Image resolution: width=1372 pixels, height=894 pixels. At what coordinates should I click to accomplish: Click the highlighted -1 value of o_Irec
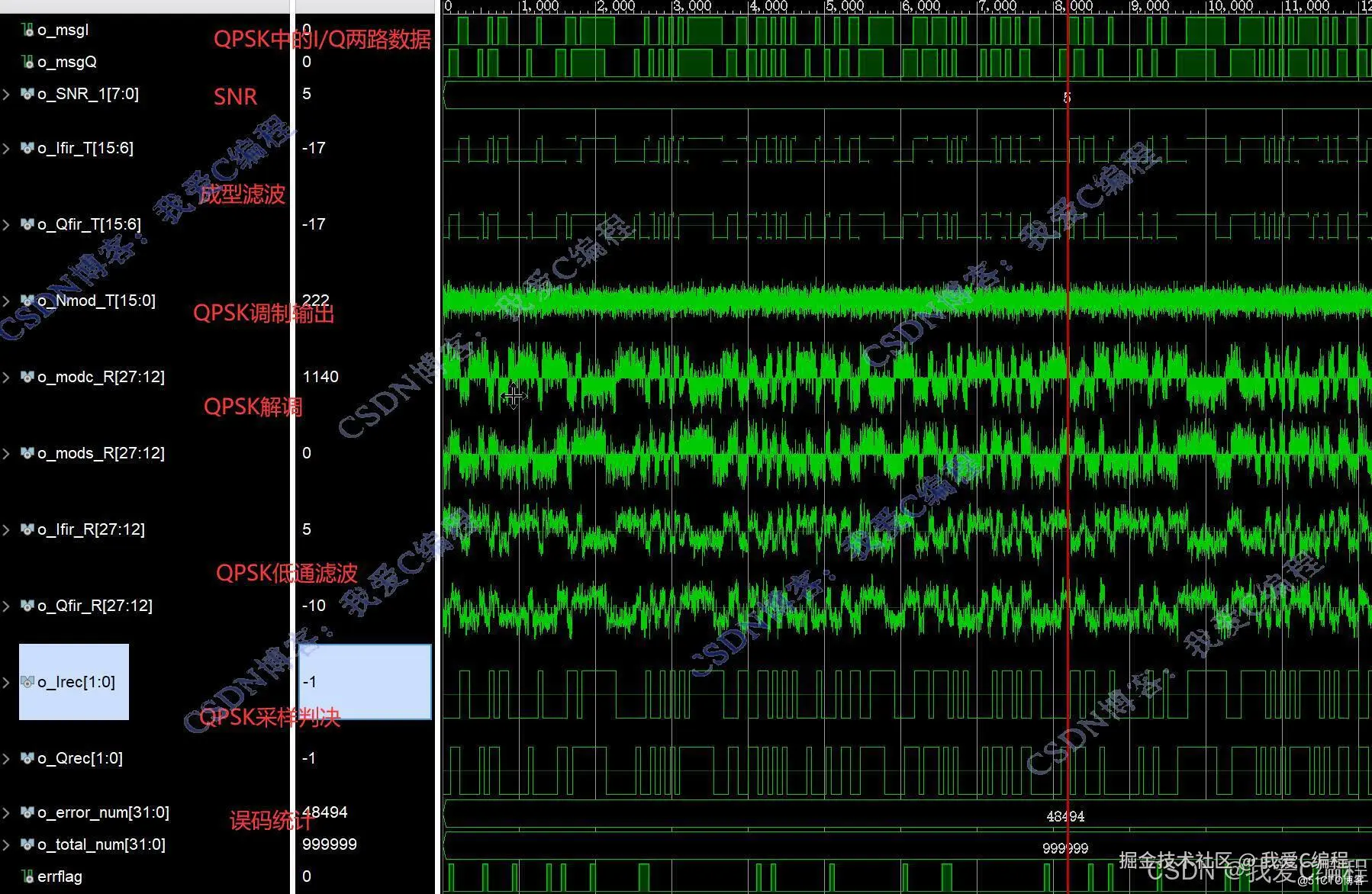(309, 682)
